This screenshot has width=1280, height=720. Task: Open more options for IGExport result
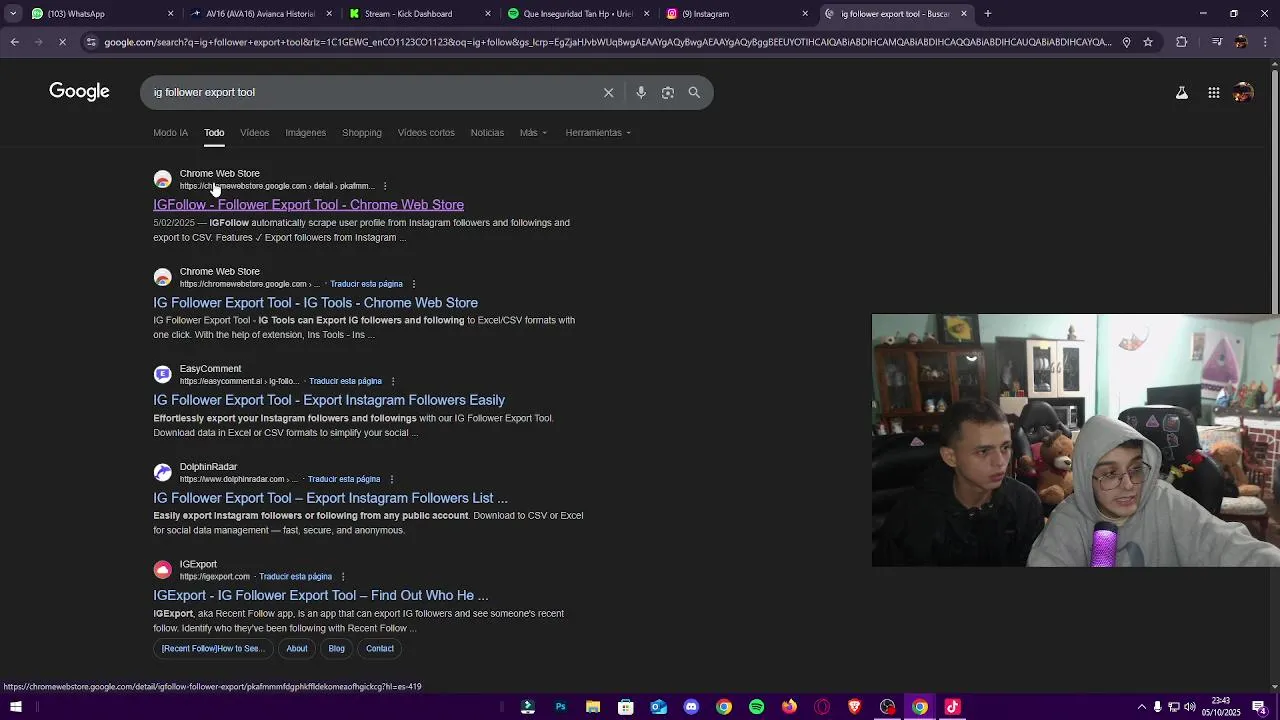343,577
